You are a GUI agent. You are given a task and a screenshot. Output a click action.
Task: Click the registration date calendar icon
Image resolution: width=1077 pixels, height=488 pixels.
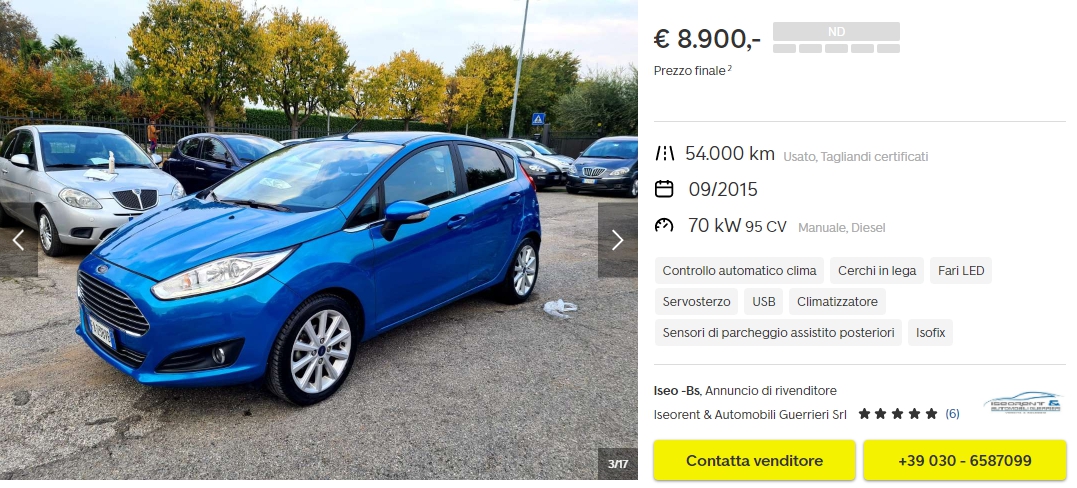tap(664, 188)
